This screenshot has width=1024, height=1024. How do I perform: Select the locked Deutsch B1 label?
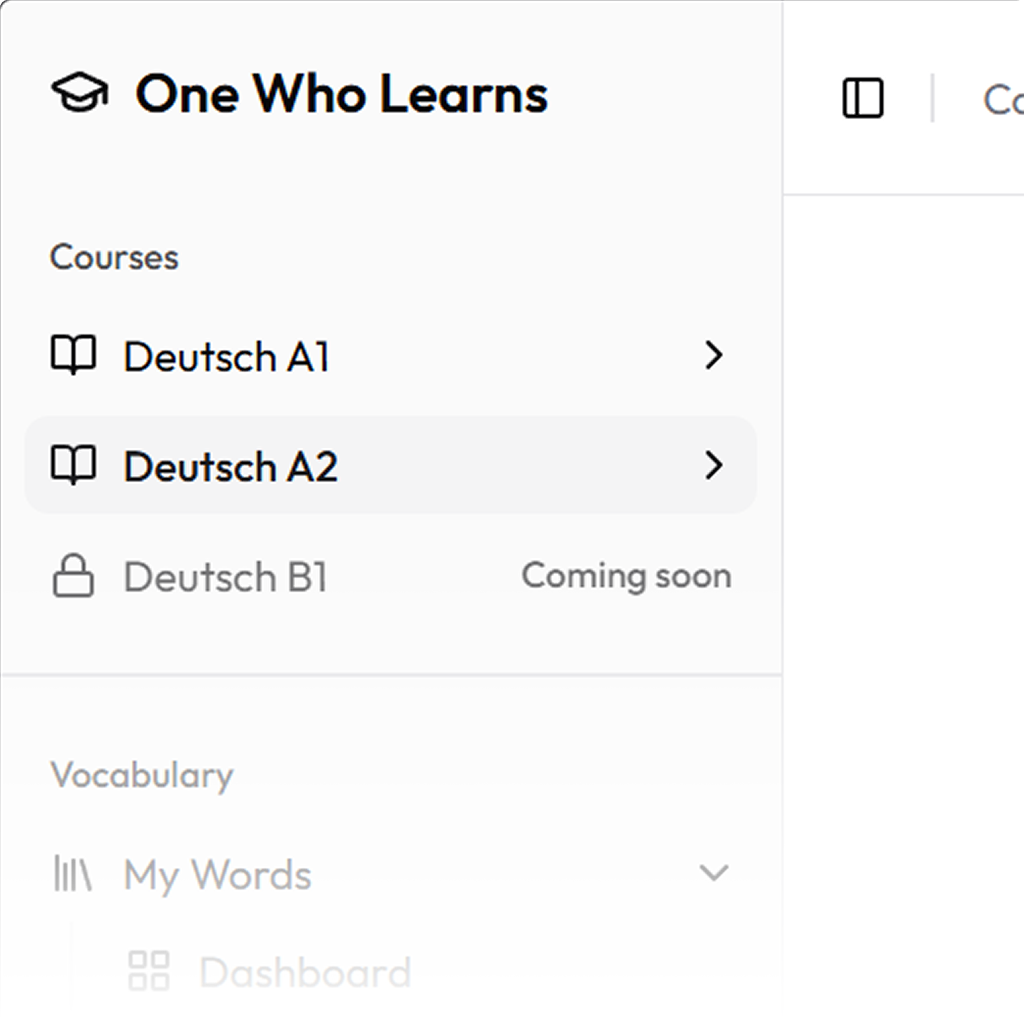click(225, 577)
